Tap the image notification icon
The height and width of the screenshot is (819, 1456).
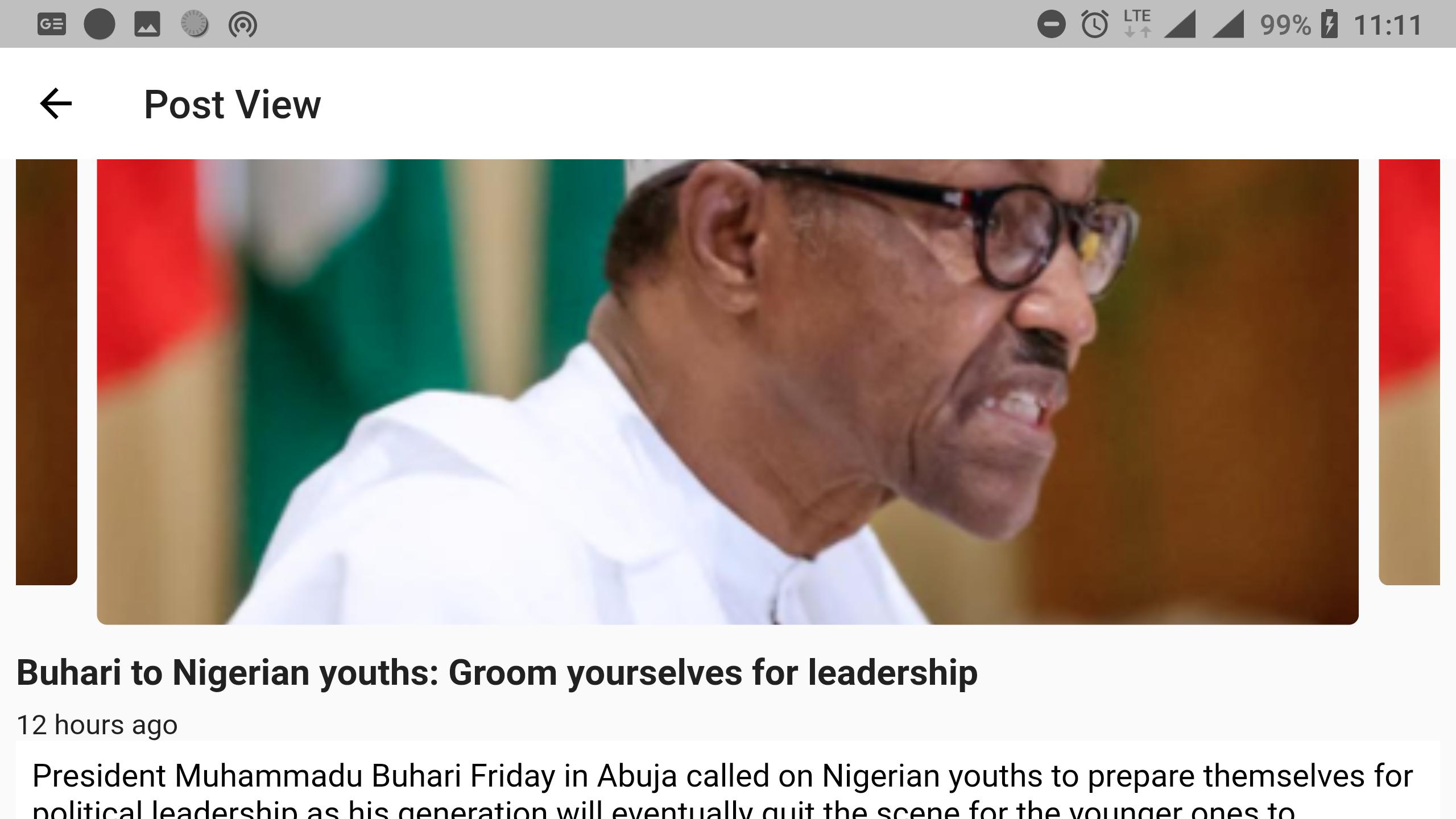[147, 24]
